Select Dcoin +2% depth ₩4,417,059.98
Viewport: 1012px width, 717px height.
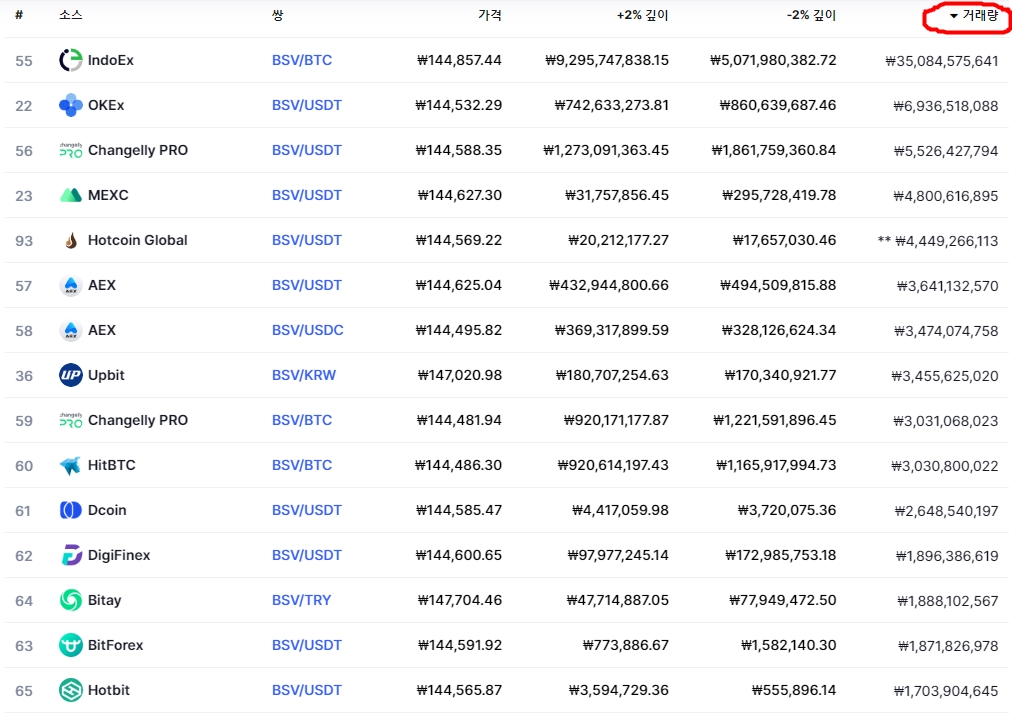(620, 510)
